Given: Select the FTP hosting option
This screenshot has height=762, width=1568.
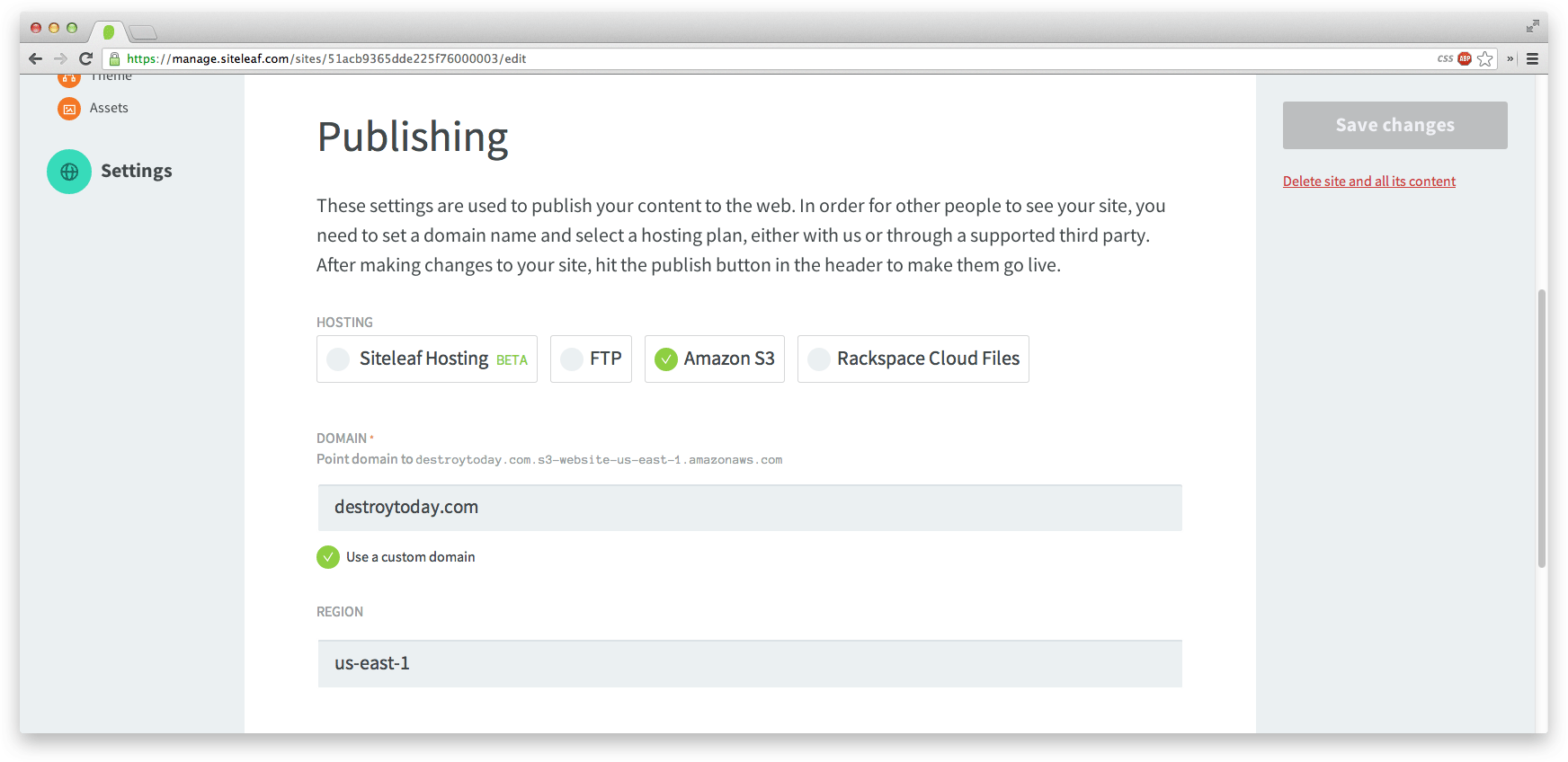Looking at the screenshot, I should [x=591, y=359].
